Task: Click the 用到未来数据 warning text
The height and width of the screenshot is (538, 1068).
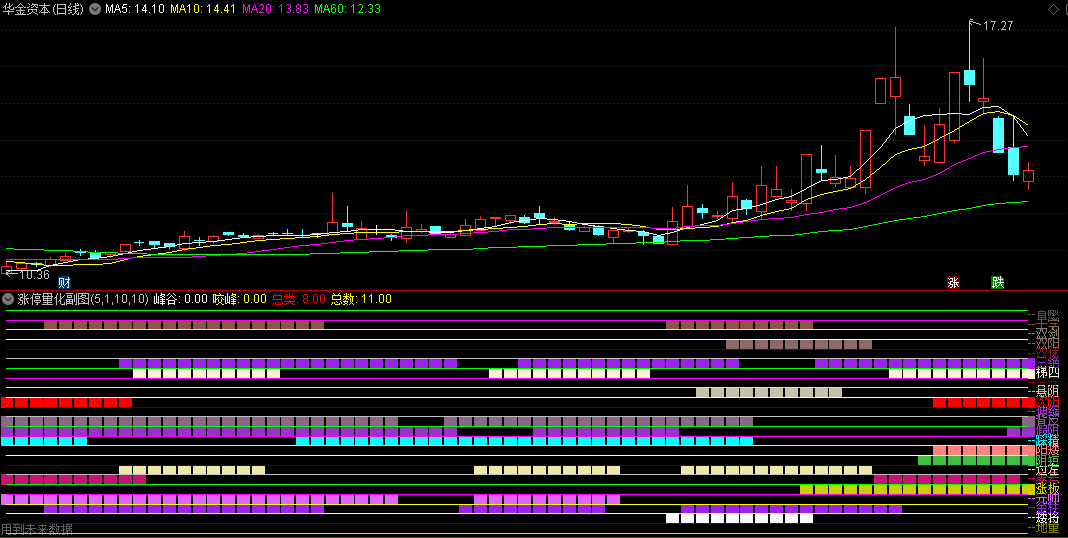Action: 37,529
